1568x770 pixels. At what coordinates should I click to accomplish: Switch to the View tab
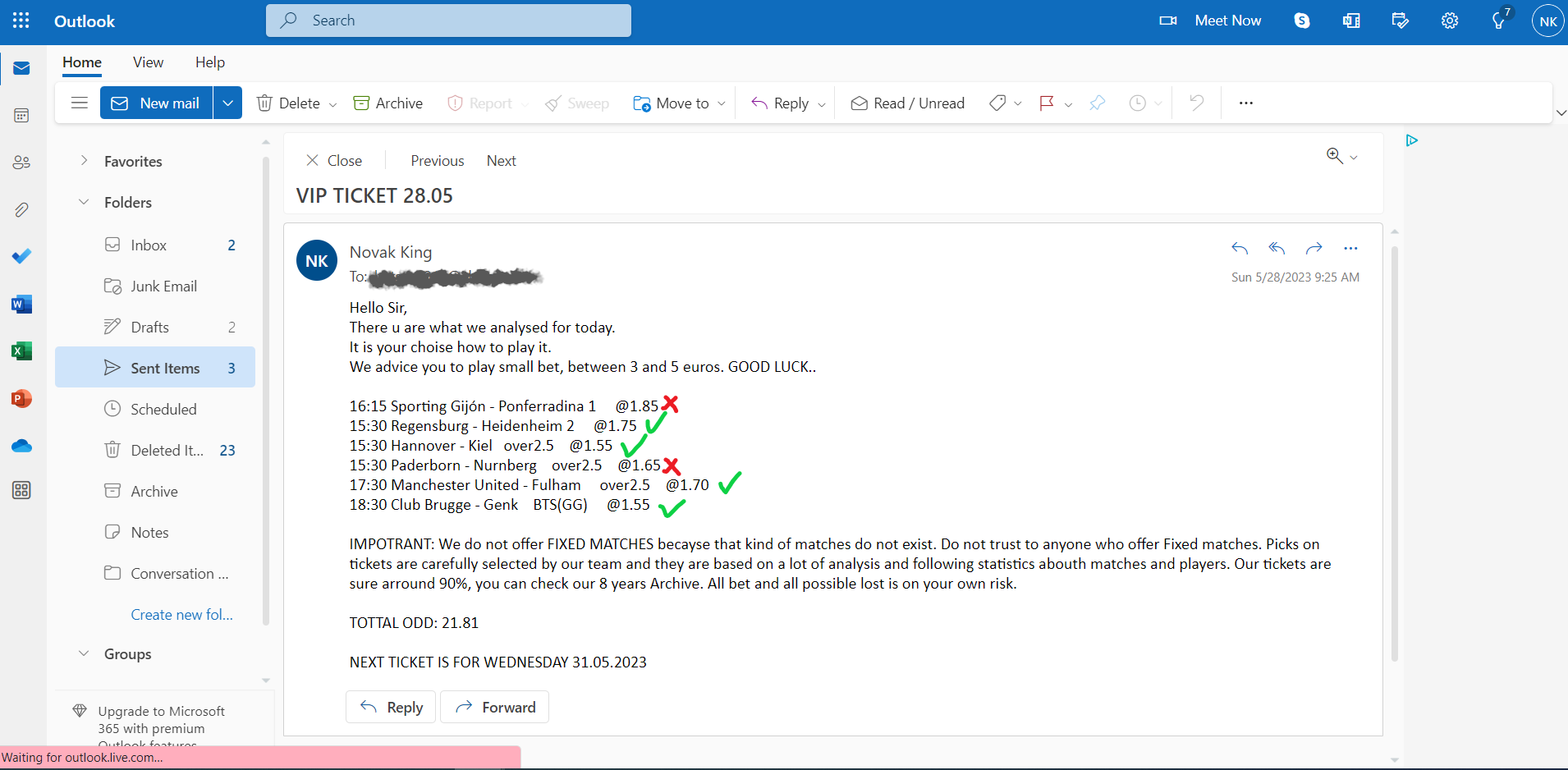[149, 62]
